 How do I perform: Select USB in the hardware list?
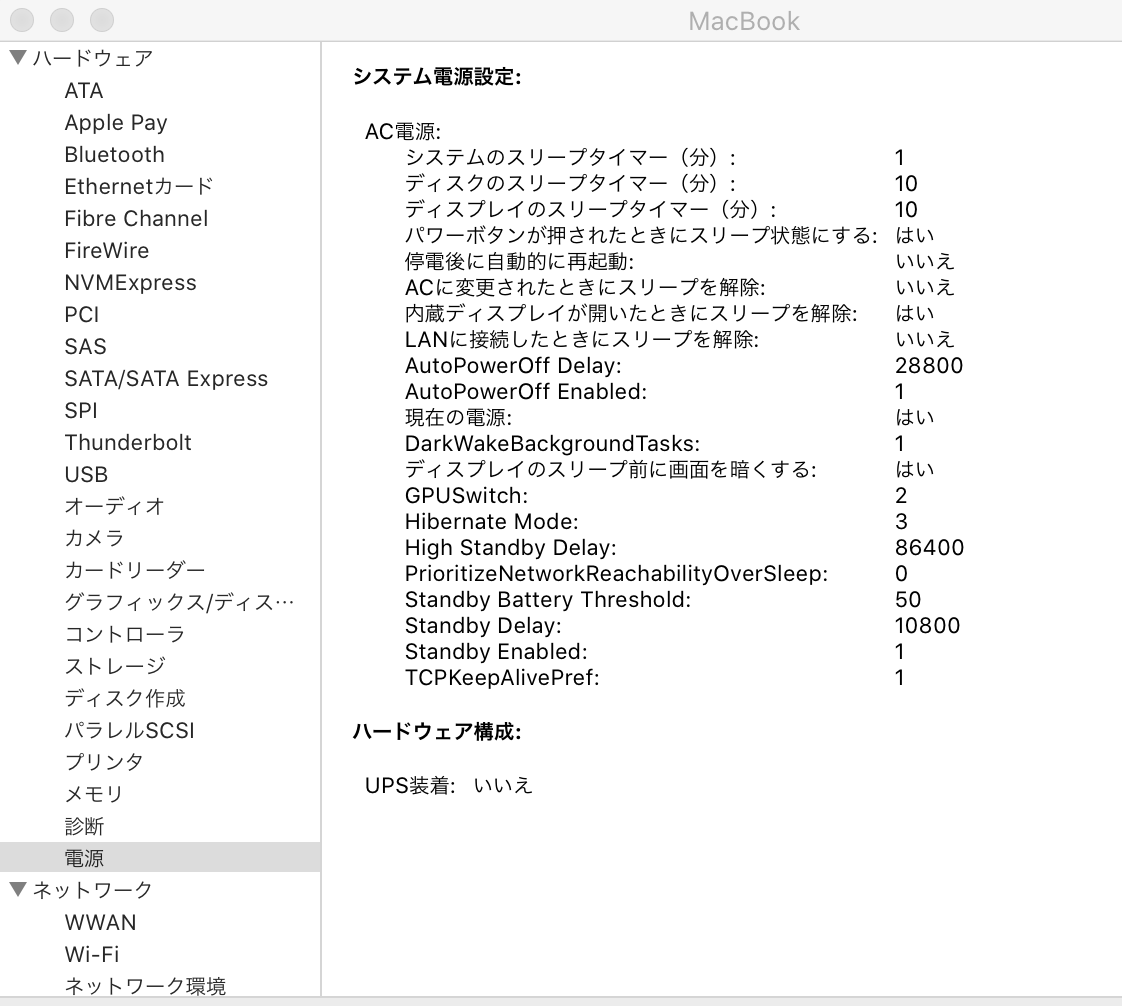[86, 474]
